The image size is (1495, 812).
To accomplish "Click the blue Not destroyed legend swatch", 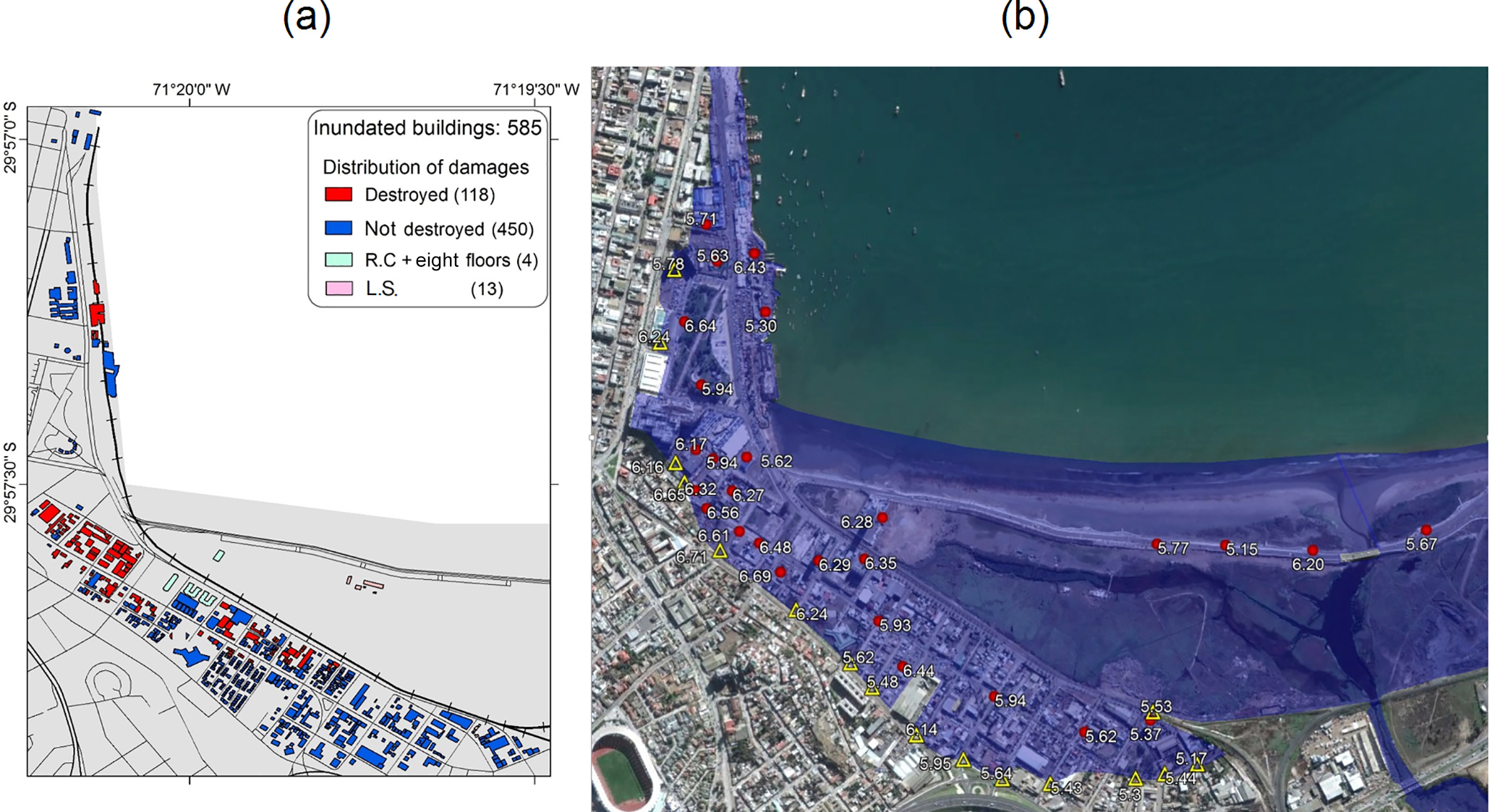I will click(338, 228).
